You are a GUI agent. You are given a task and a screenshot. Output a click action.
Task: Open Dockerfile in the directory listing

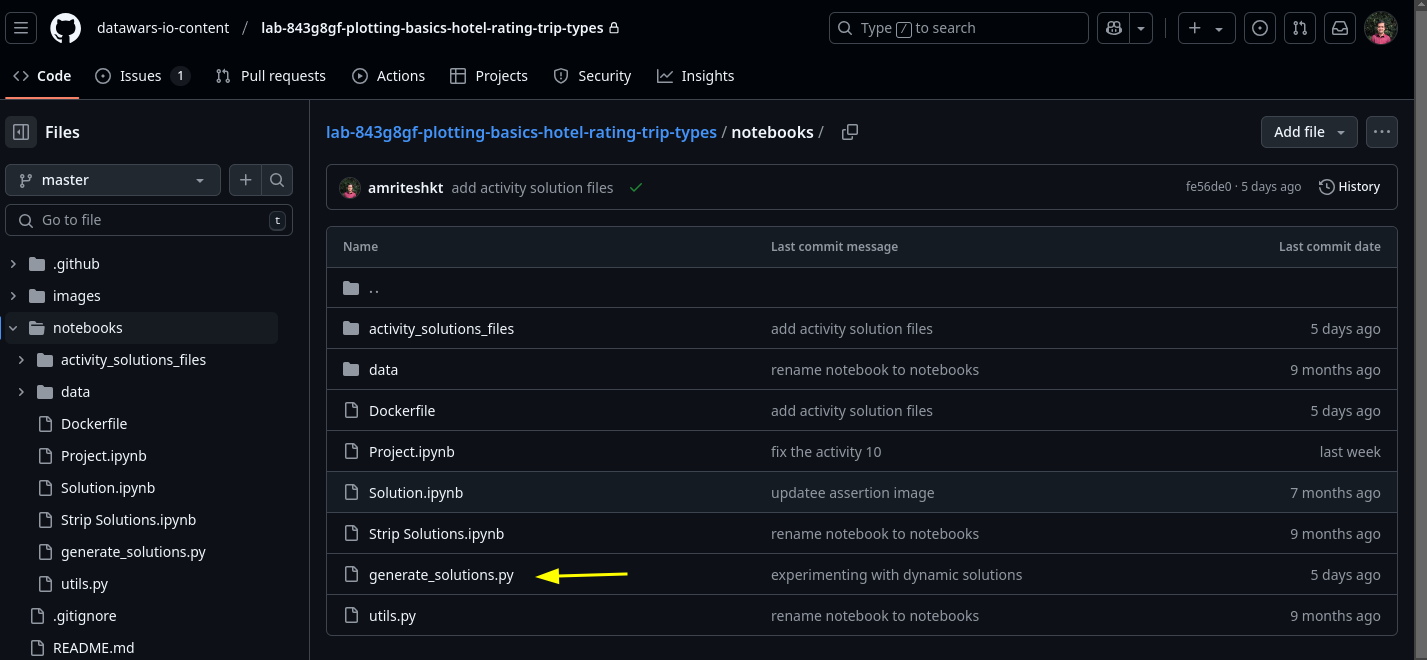pos(402,411)
